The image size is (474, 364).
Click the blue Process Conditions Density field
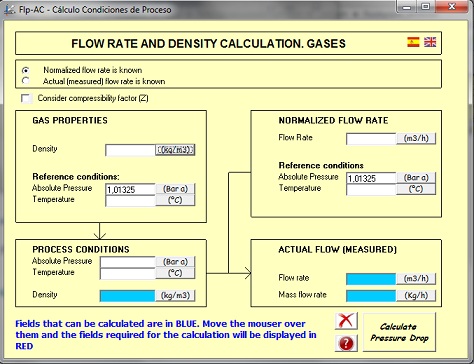click(x=128, y=296)
